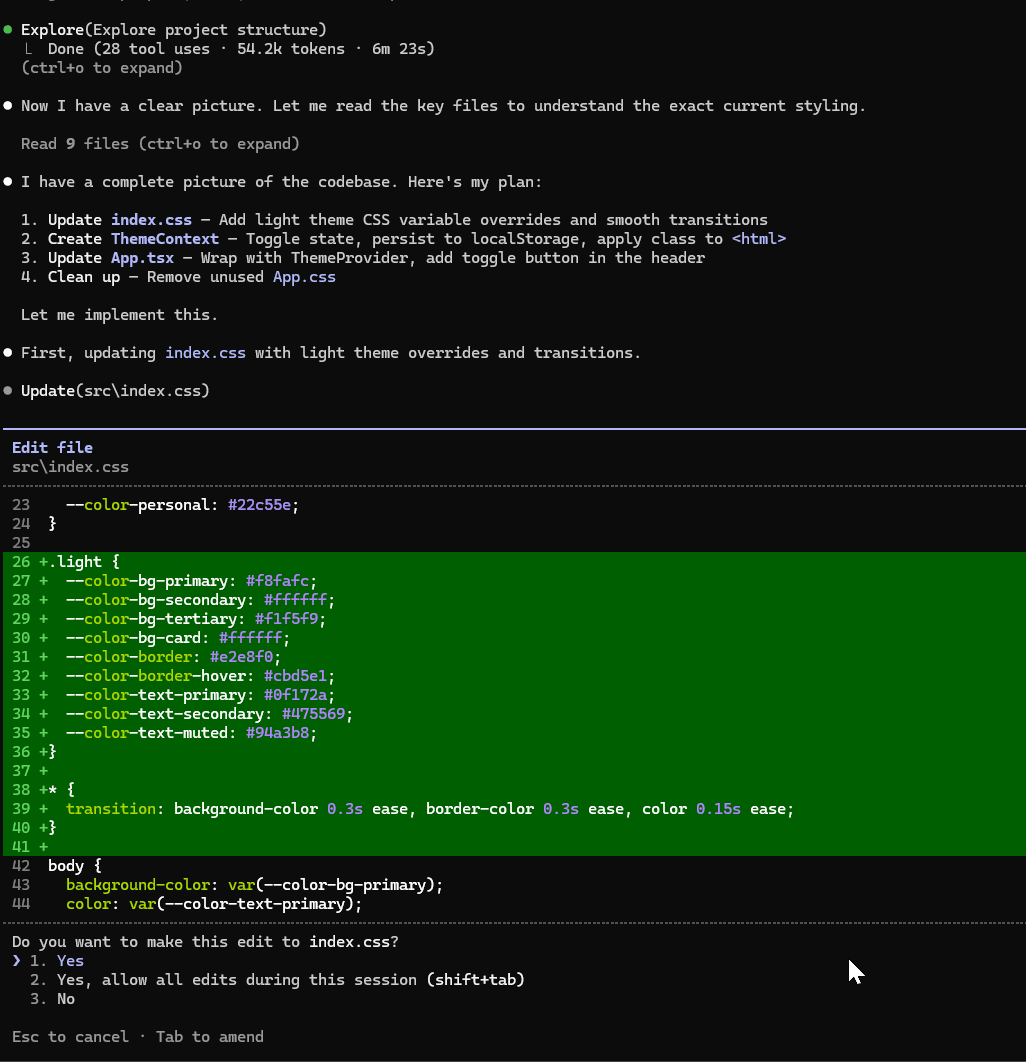Click the "Done (28 tool uses" summary line
Screen dimensions: 1026x1062
click(240, 49)
